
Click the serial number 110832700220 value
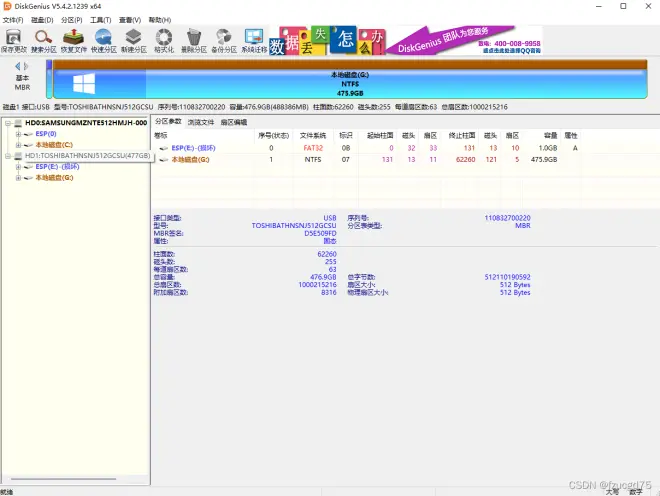507,218
